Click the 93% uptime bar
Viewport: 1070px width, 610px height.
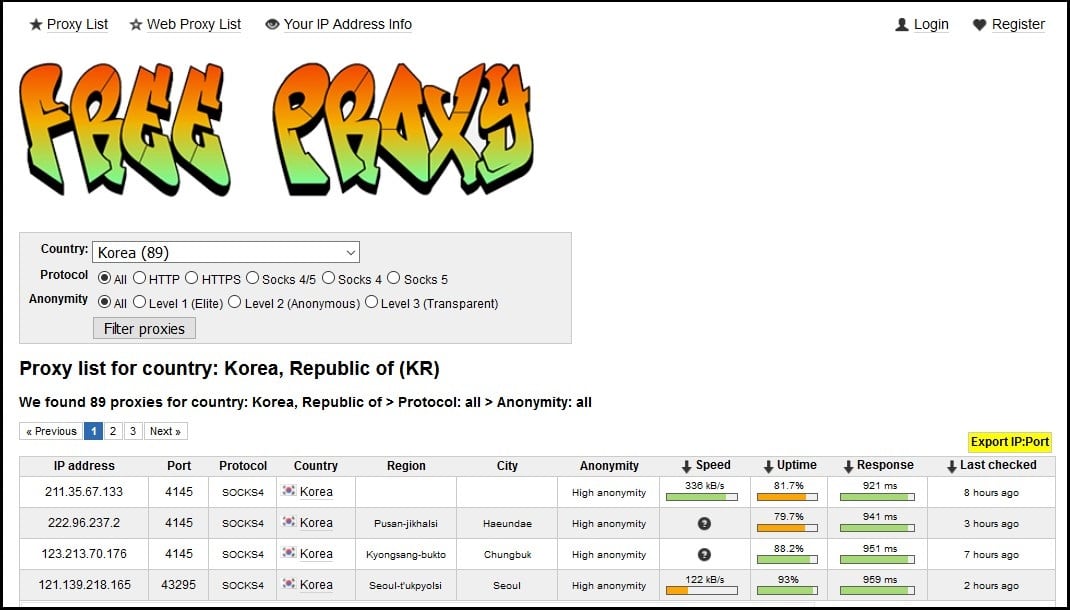point(787,590)
